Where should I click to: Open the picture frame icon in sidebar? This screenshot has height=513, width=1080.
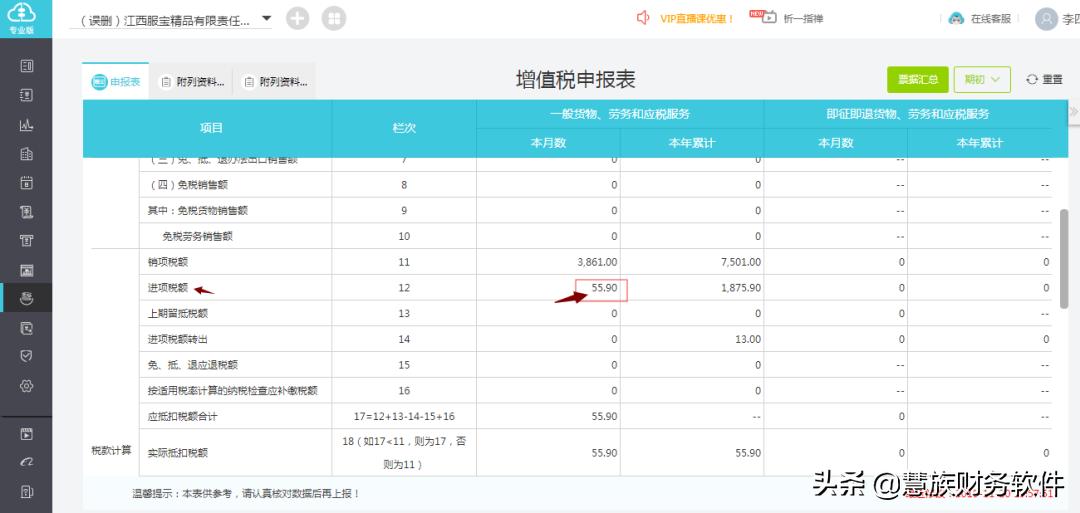click(26, 270)
